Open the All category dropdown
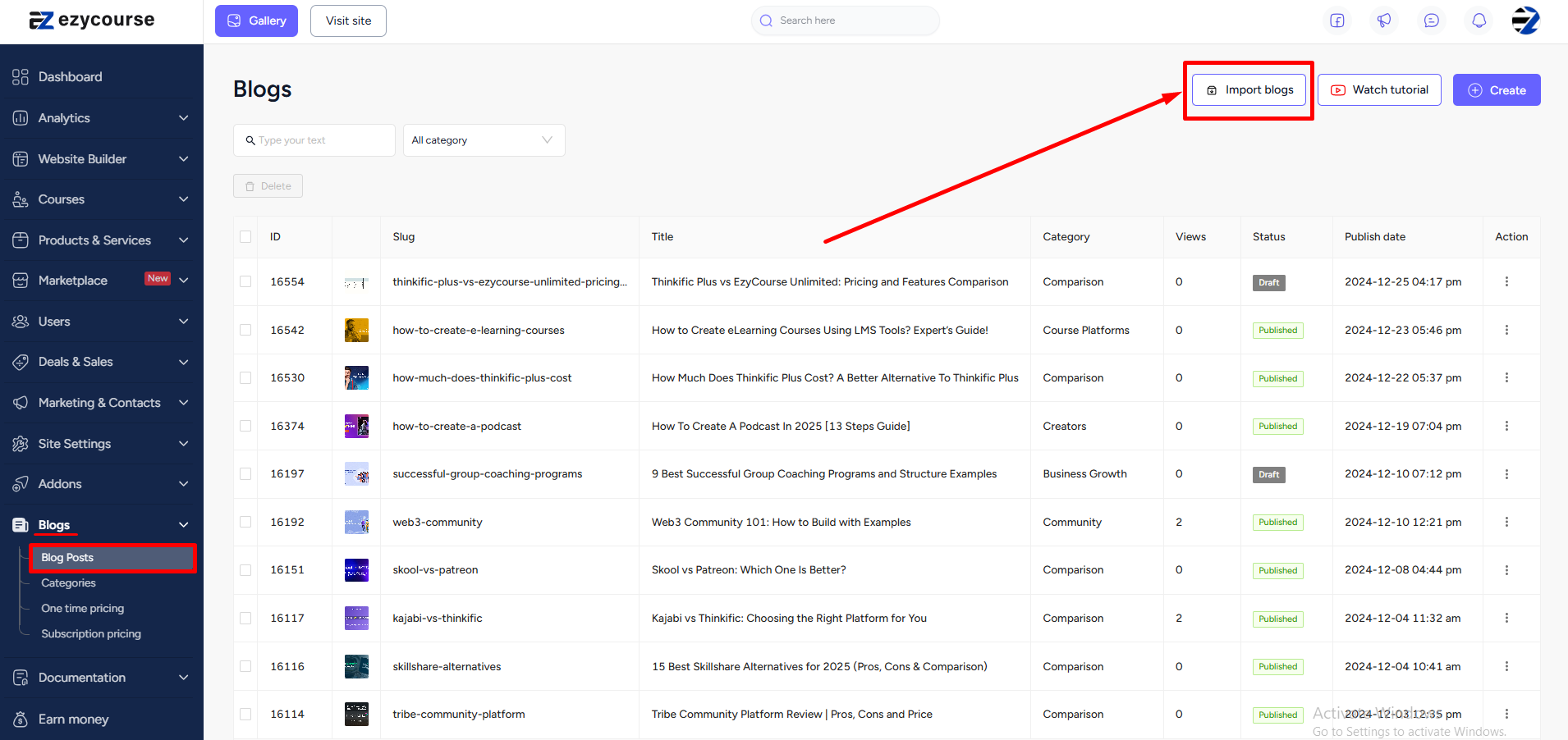The width and height of the screenshot is (1568, 740). [484, 140]
